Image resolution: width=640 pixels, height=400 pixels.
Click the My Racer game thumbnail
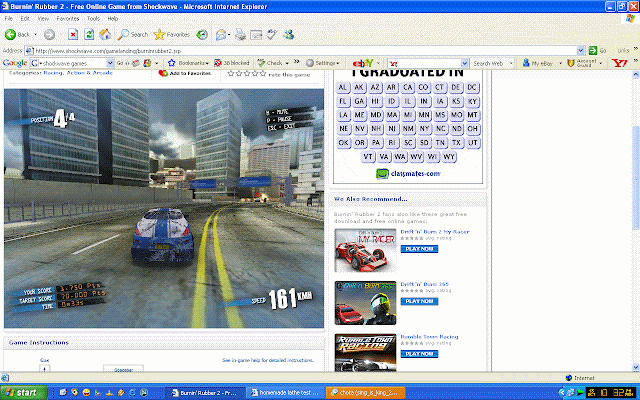(x=365, y=250)
